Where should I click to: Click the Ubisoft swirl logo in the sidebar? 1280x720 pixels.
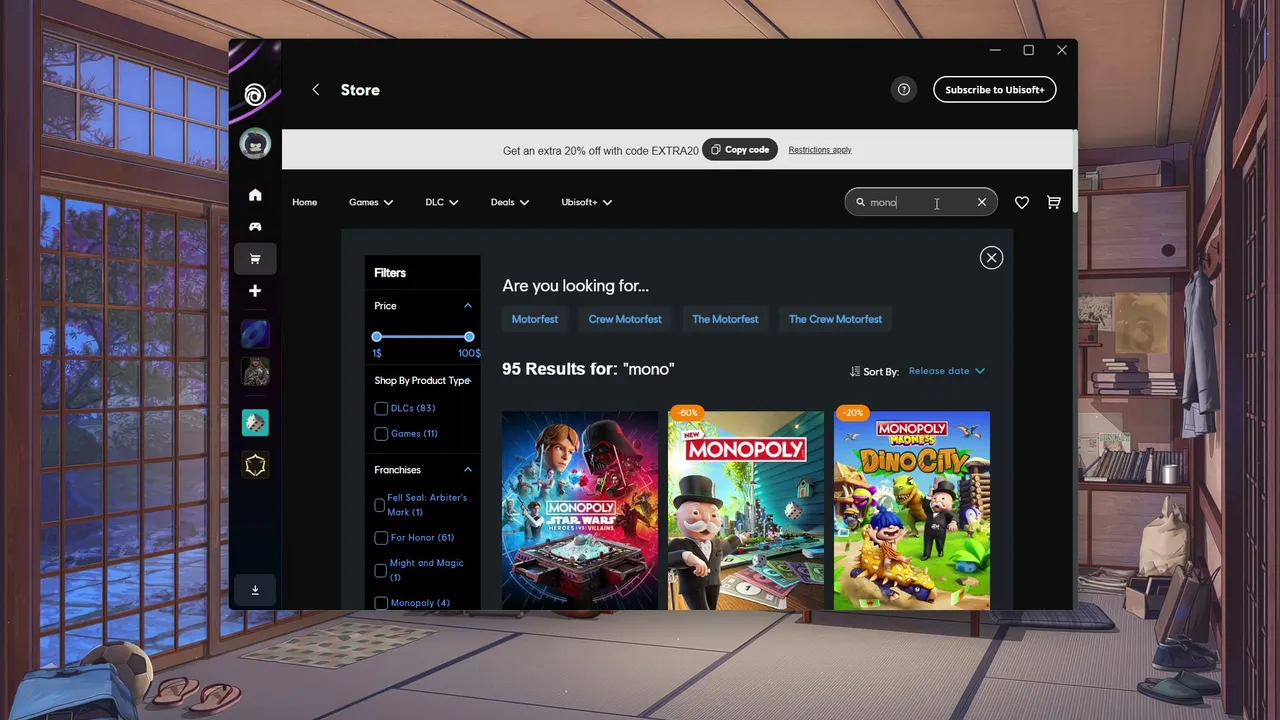(255, 94)
